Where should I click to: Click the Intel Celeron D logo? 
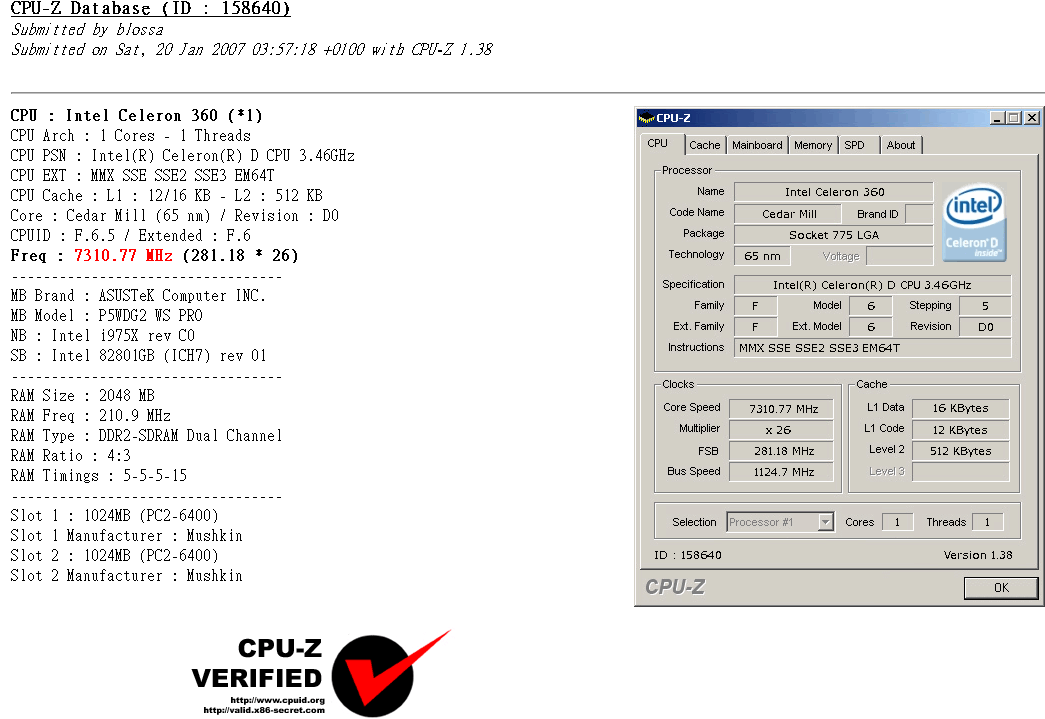point(974,223)
